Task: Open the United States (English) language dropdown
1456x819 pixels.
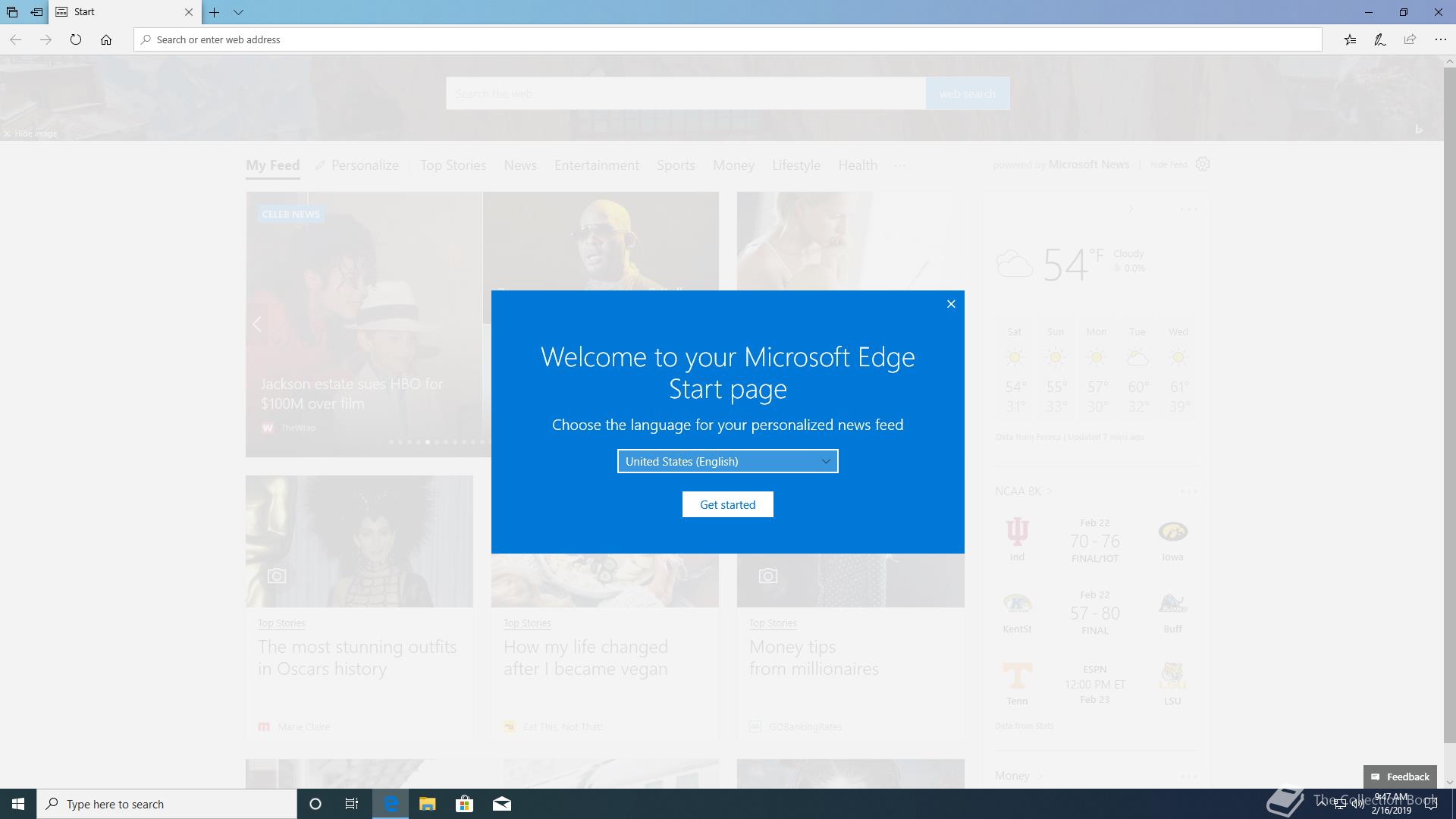Action: point(728,461)
